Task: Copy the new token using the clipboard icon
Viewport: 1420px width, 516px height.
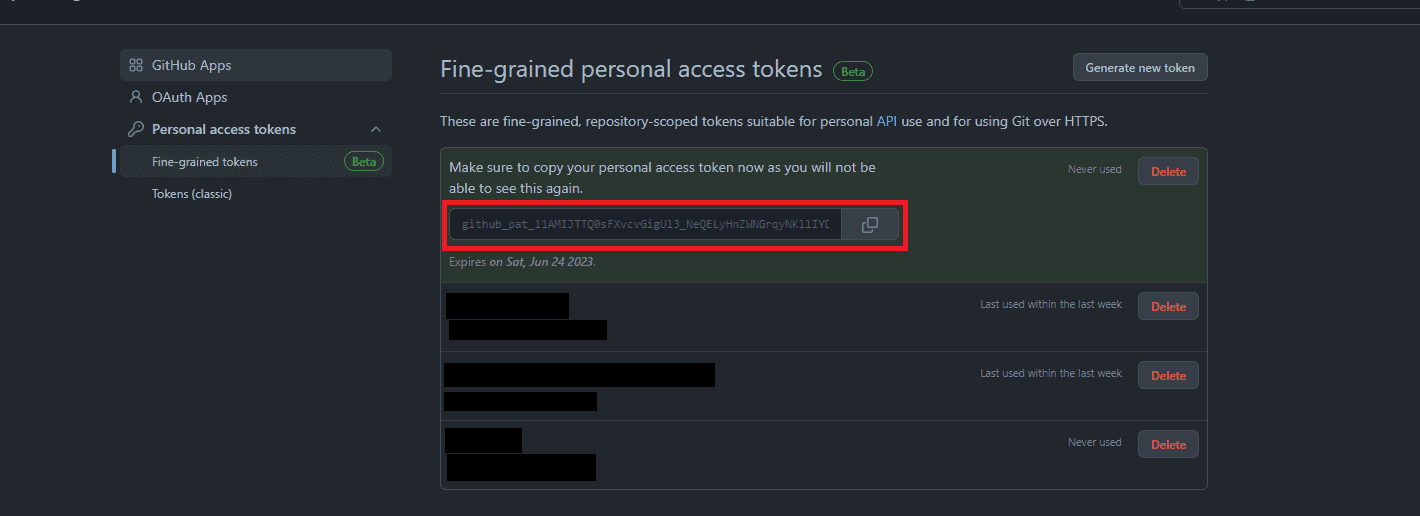Action: click(x=869, y=225)
